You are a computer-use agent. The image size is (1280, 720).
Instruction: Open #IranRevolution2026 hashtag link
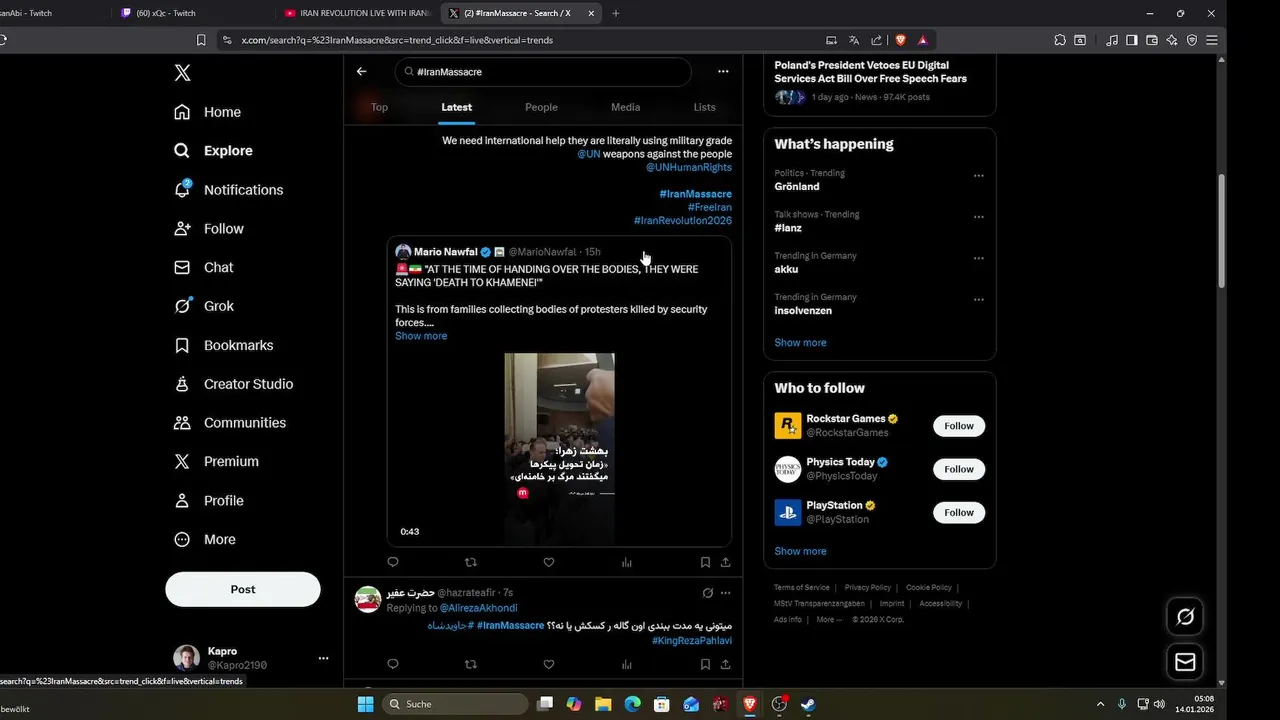pos(683,220)
